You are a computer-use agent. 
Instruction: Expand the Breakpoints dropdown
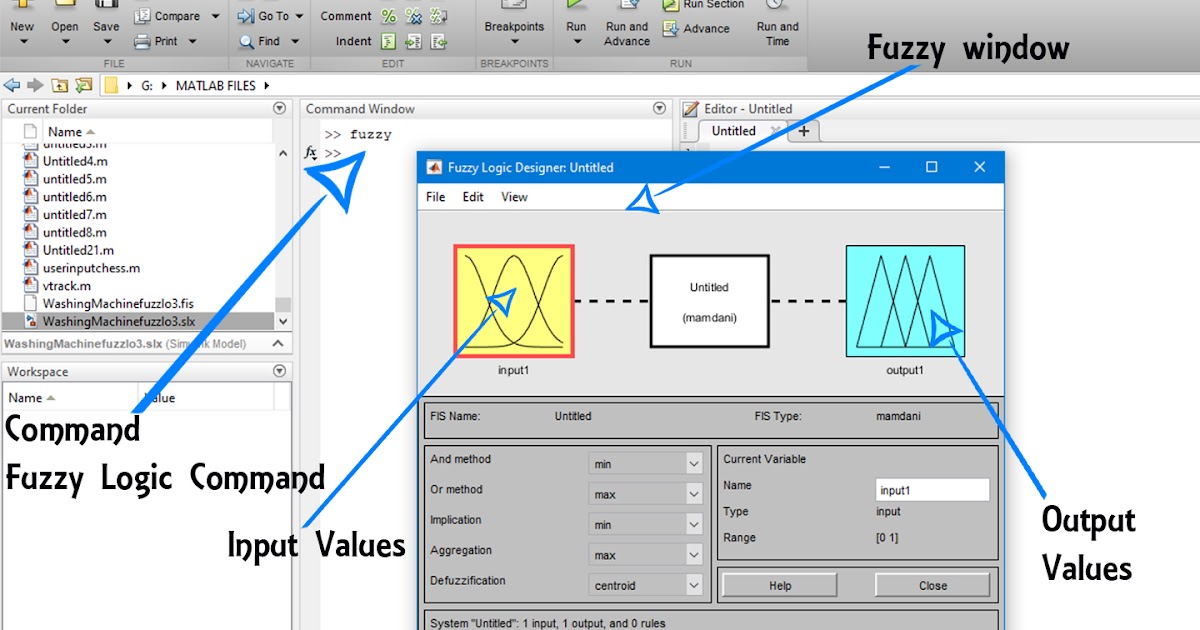515,42
